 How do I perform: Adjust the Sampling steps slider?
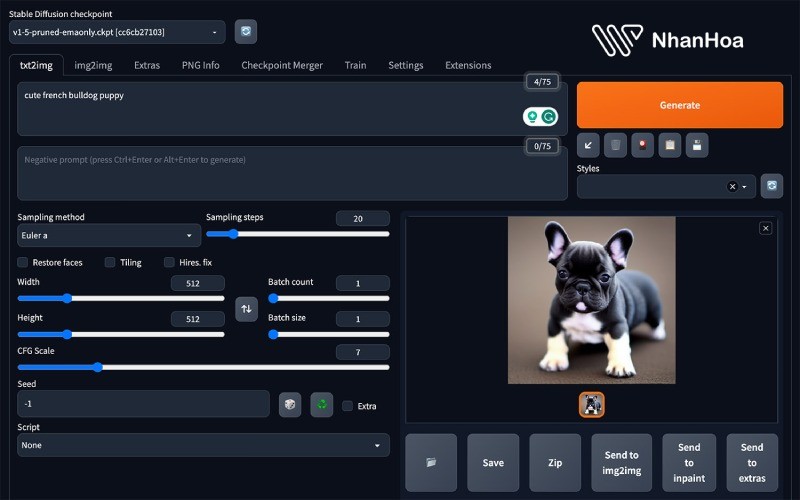point(297,234)
